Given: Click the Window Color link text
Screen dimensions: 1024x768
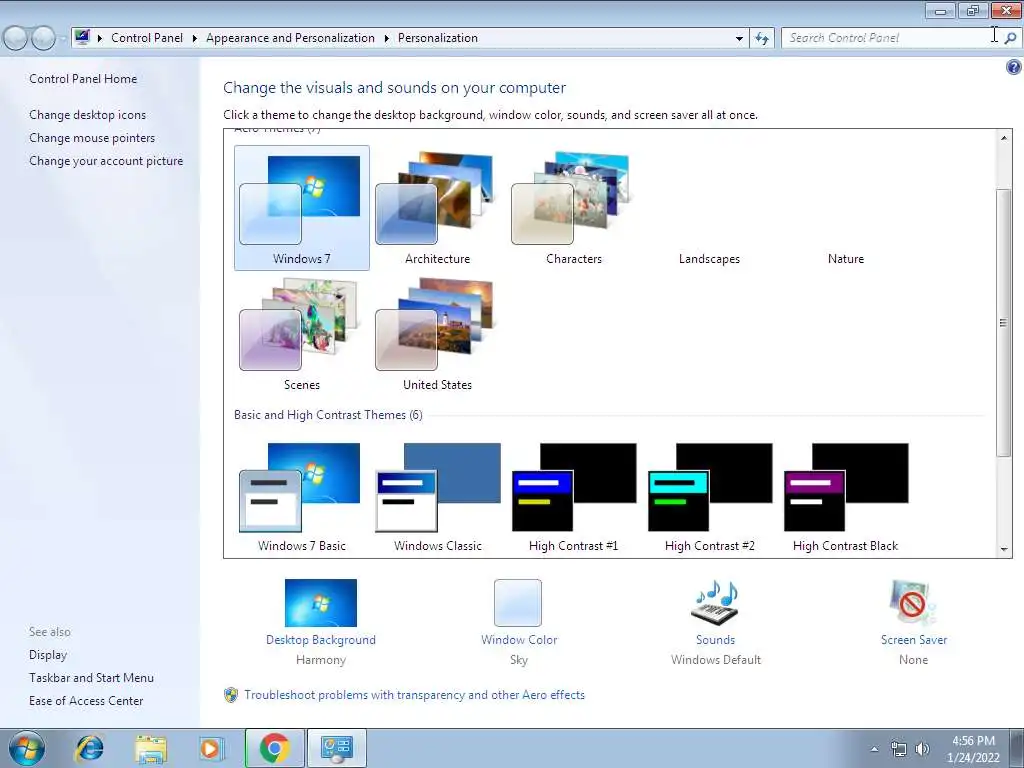Looking at the screenshot, I should pos(519,640).
